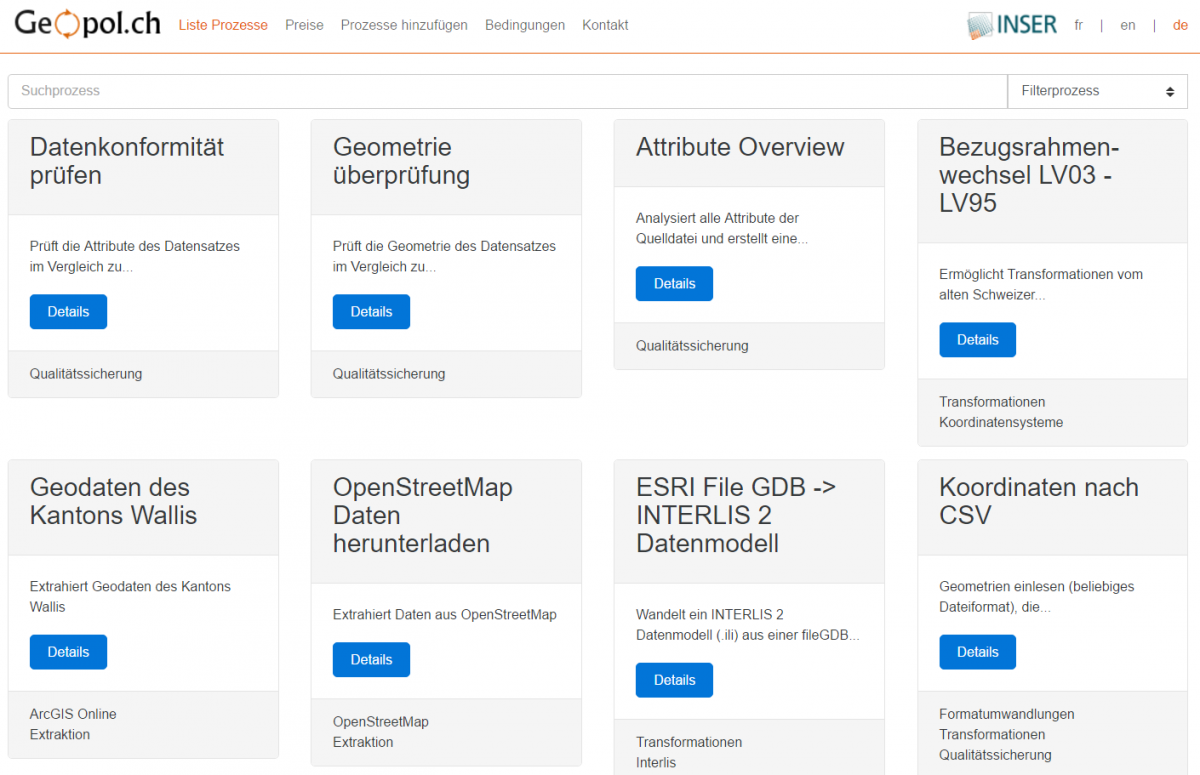Click Qualitätssicherung tag under Geometrie überprüfung
Image resolution: width=1200 pixels, height=775 pixels.
point(389,374)
